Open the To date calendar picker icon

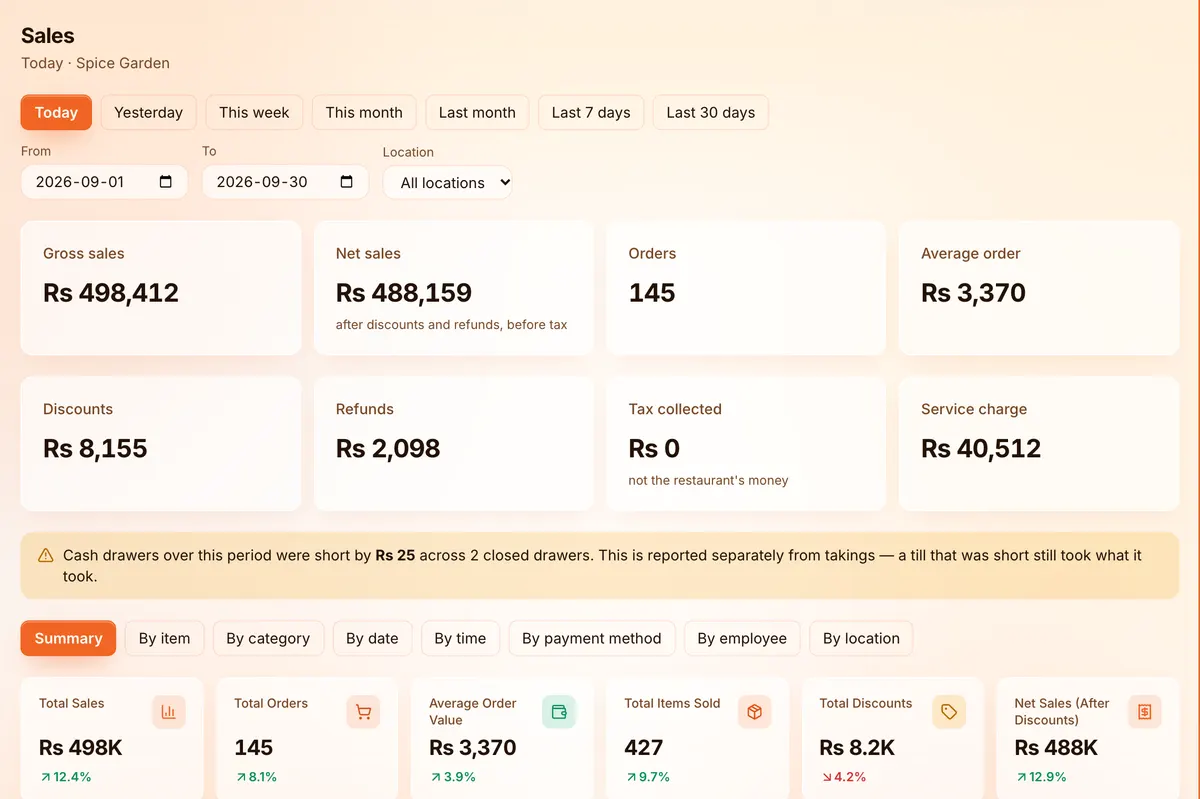(x=347, y=182)
